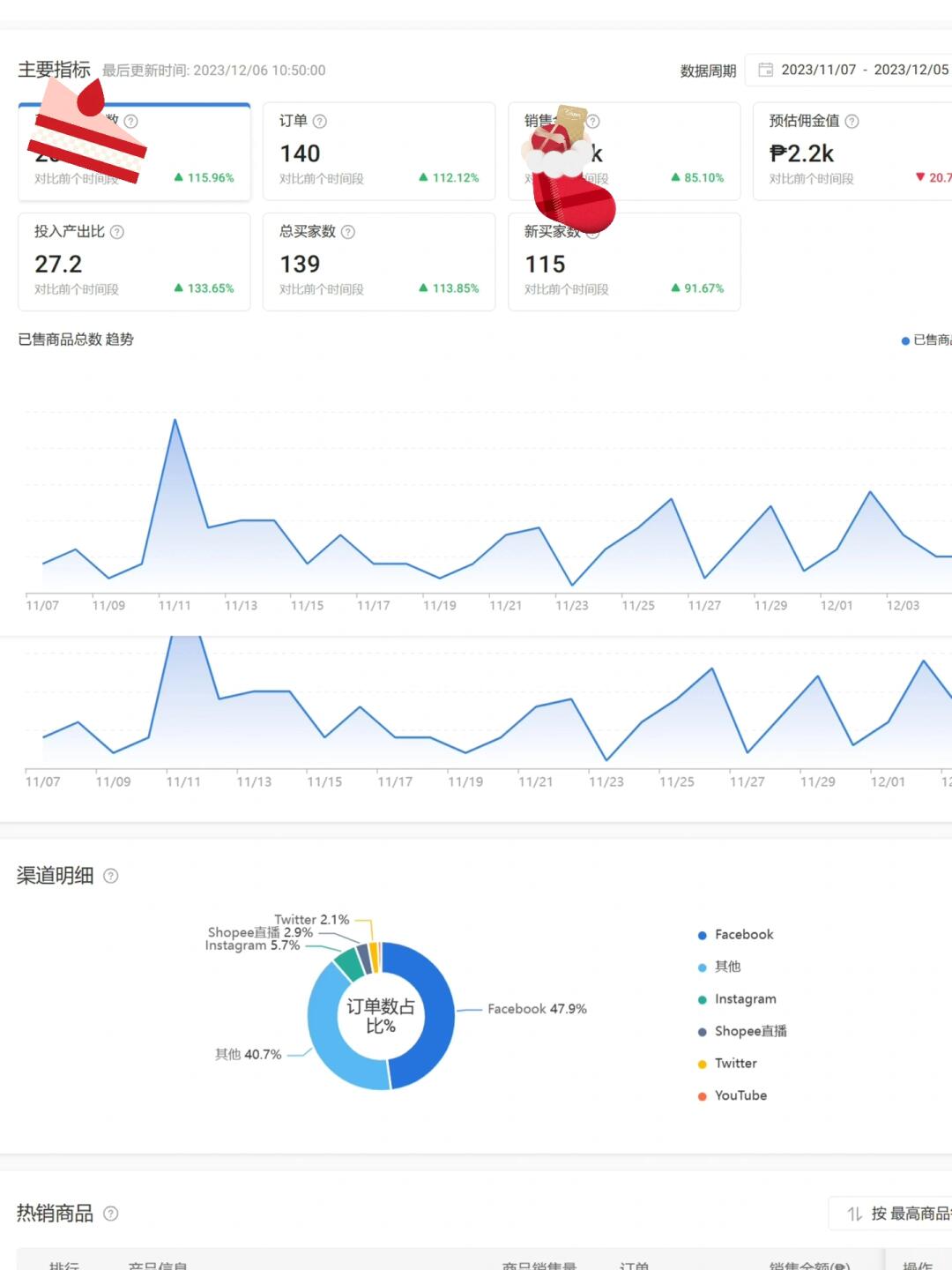This screenshot has height=1270, width=952.
Task: Toggle 已售商品 series legend in trend chart
Action: tap(926, 340)
